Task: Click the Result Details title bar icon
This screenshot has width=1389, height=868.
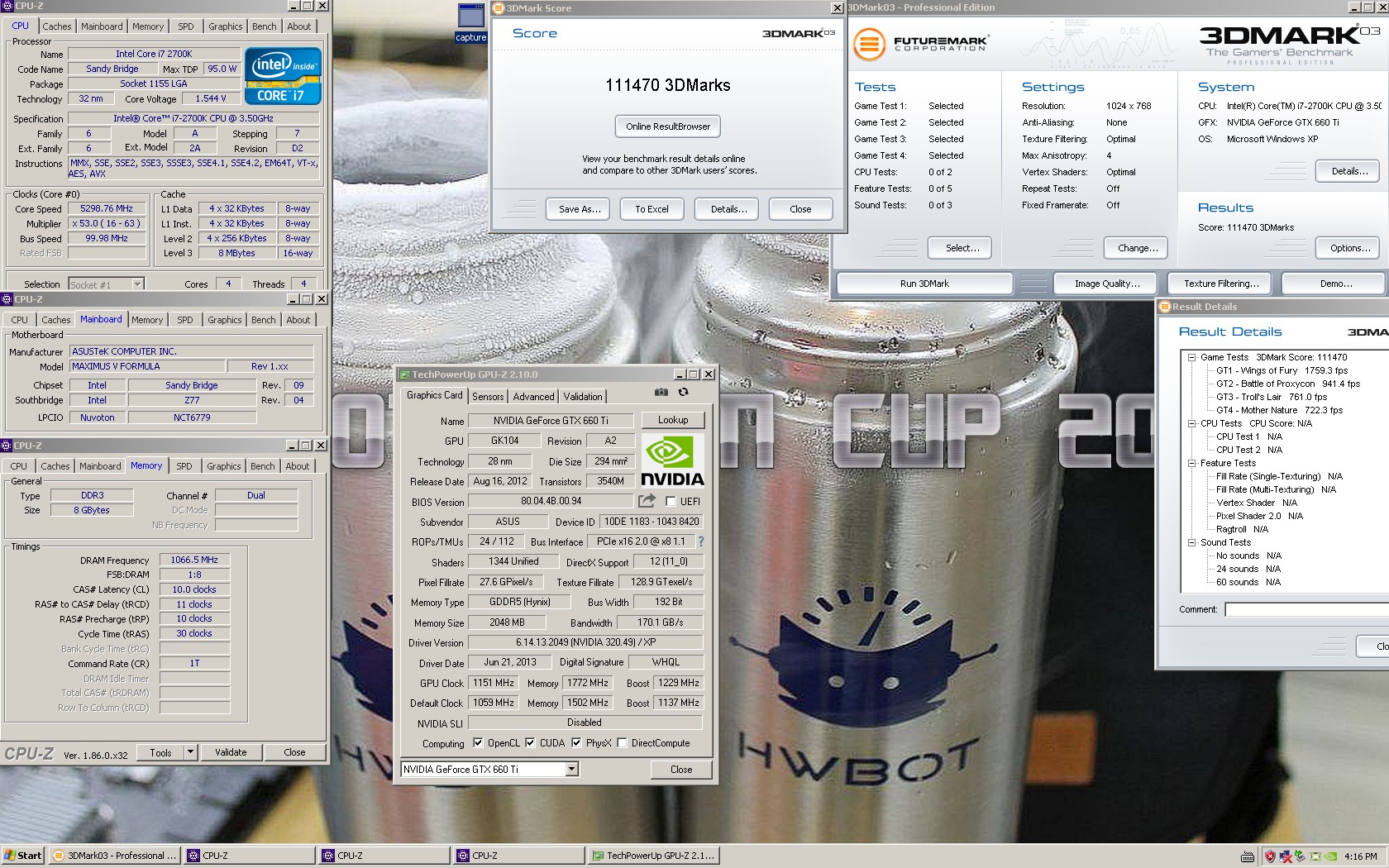Action: (1165, 307)
